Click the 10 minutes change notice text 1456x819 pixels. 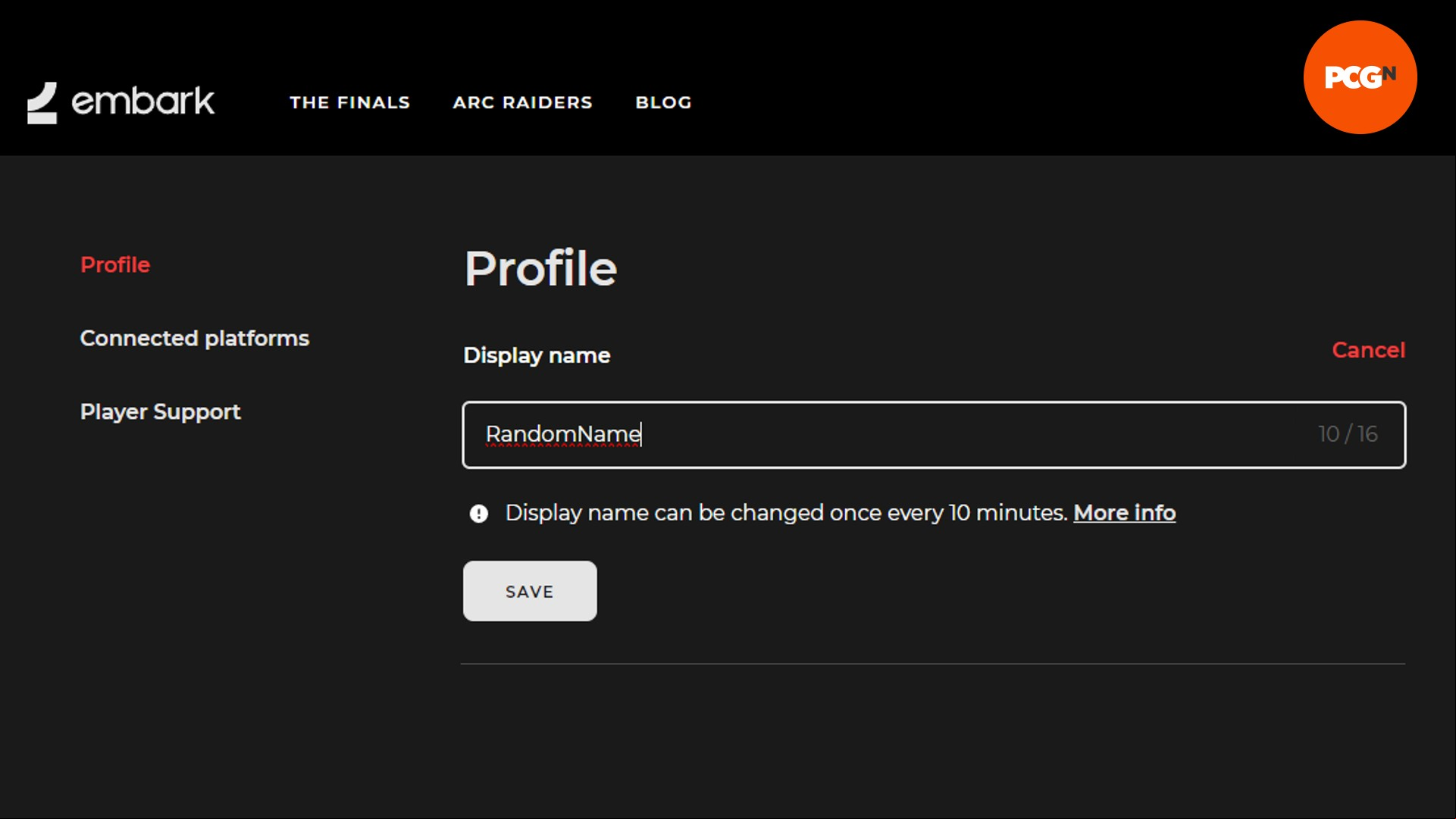click(787, 513)
